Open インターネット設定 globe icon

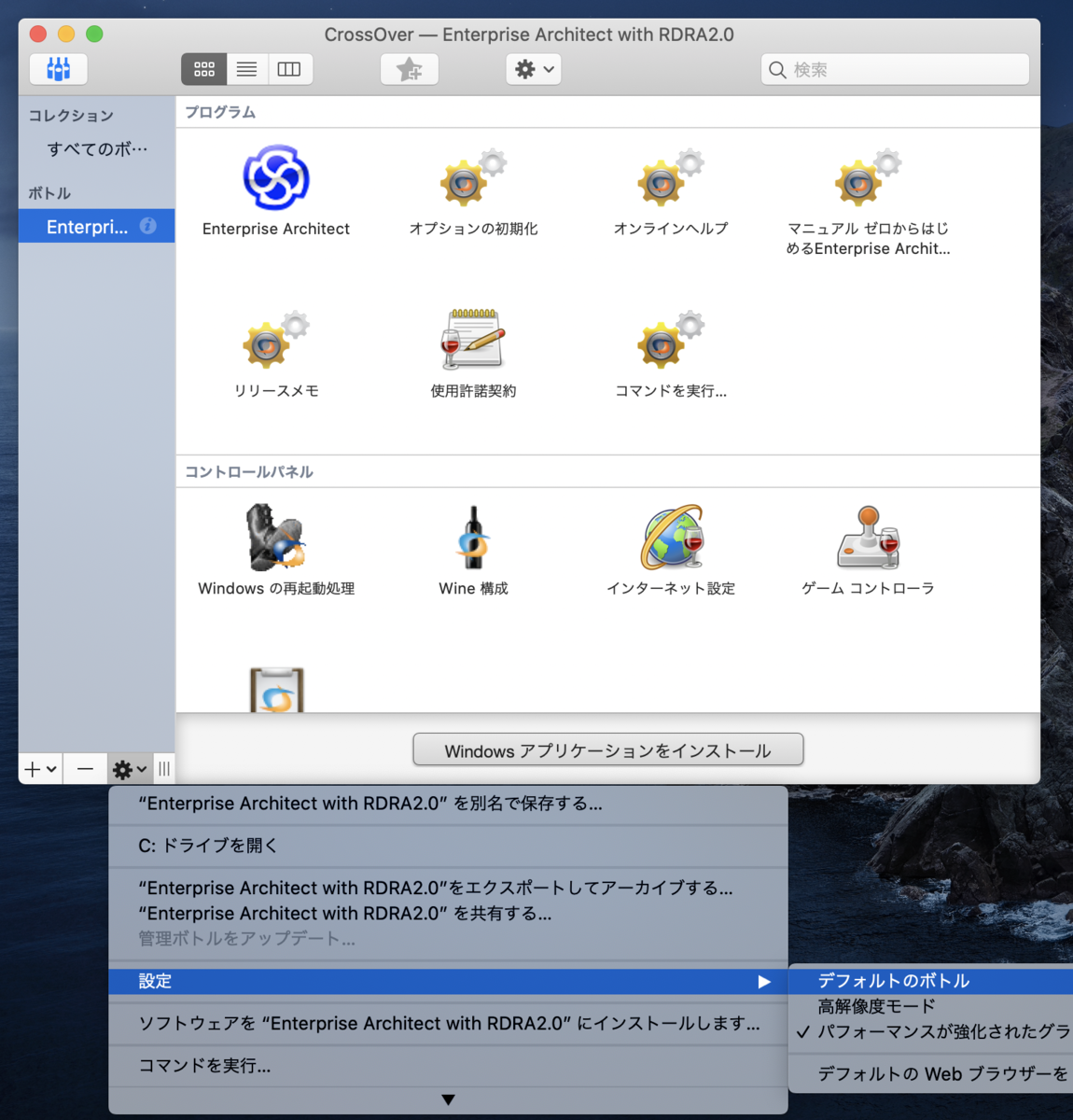coord(672,538)
